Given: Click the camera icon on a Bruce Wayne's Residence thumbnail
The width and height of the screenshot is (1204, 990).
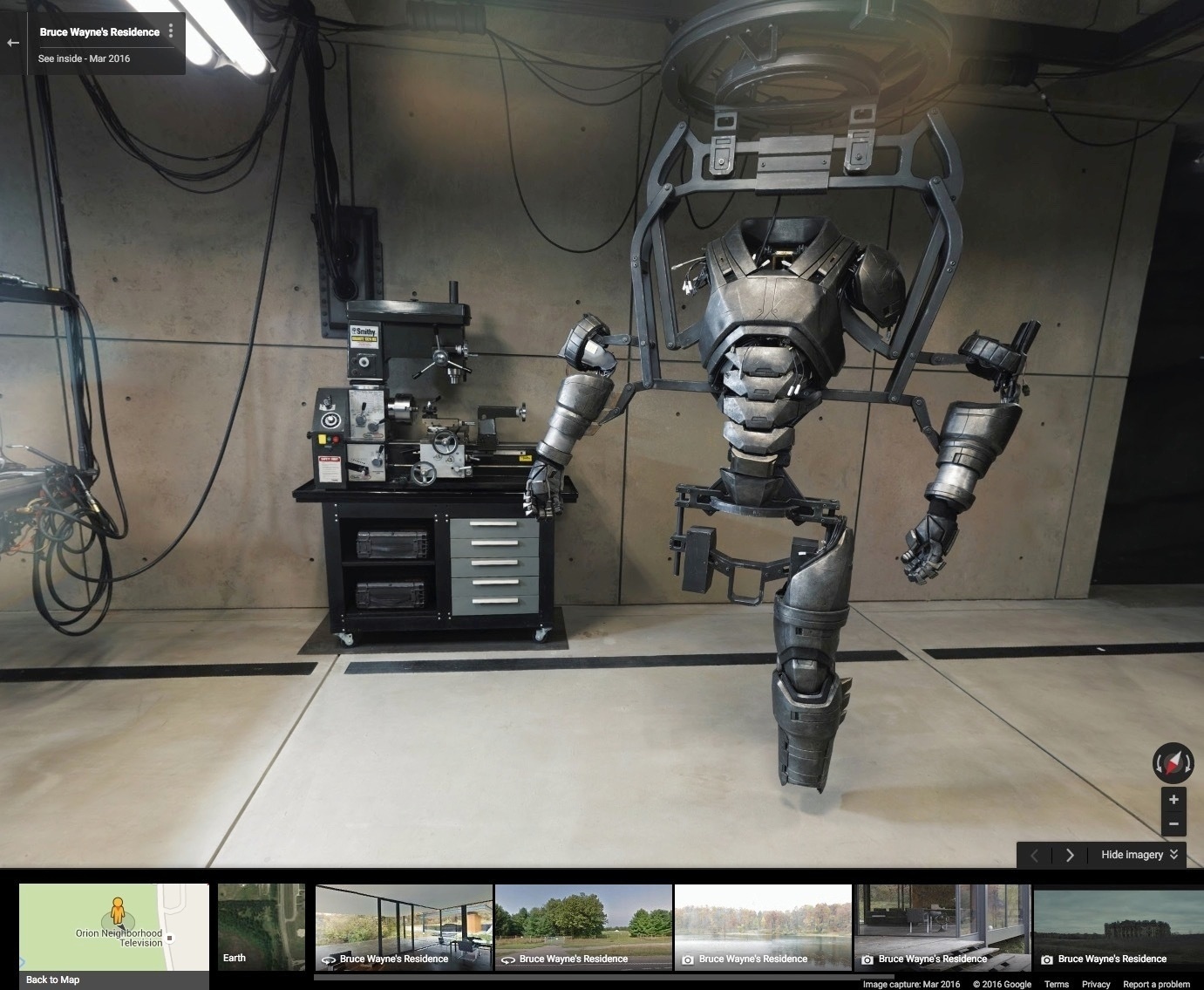Looking at the screenshot, I should pyautogui.click(x=688, y=959).
